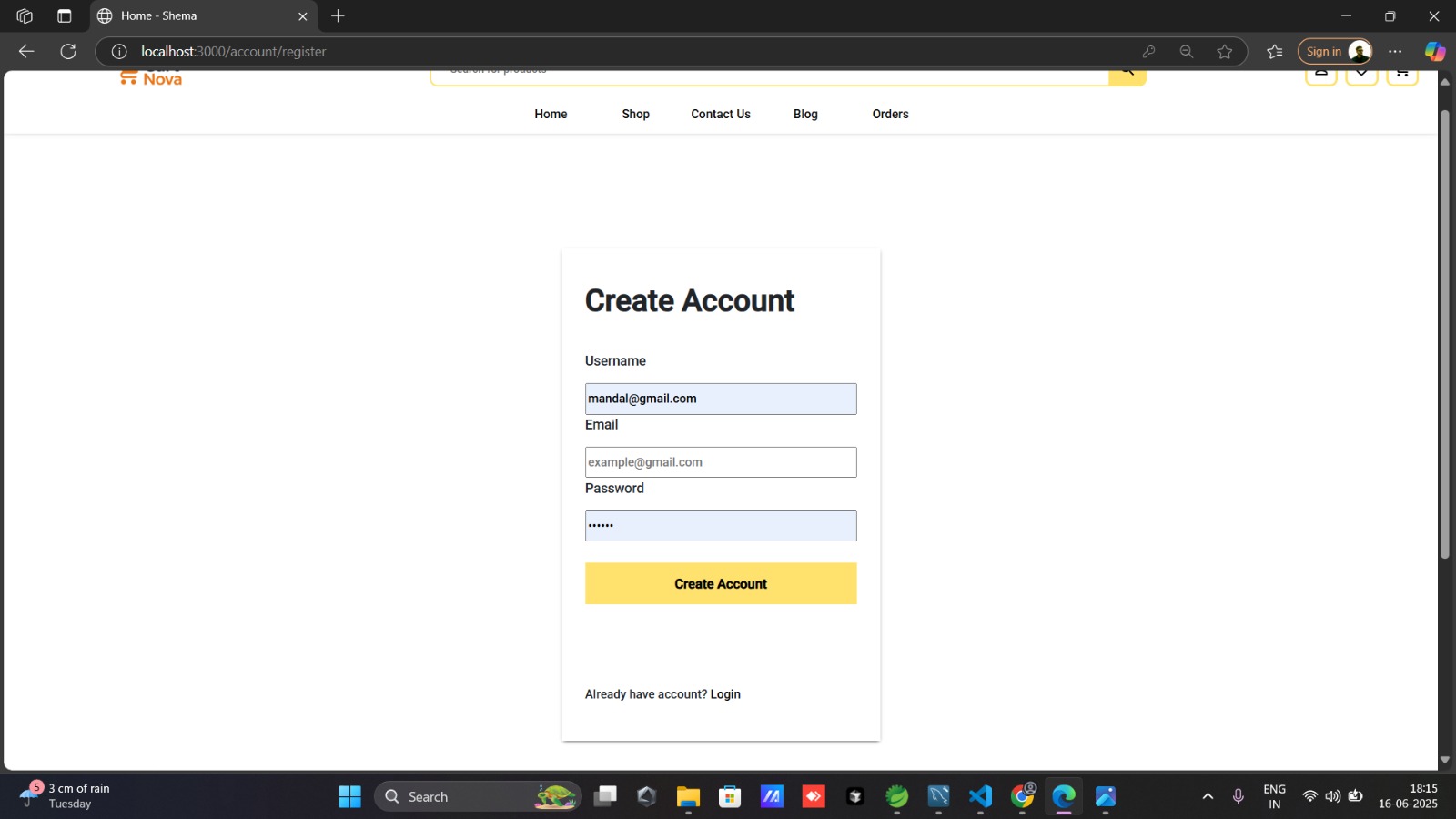Click the Edge Sign in profile button
Image resolution: width=1456 pixels, height=819 pixels.
pyautogui.click(x=1335, y=52)
